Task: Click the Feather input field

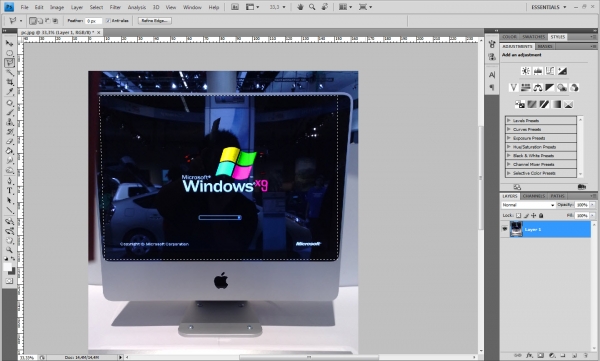Action: coord(94,21)
